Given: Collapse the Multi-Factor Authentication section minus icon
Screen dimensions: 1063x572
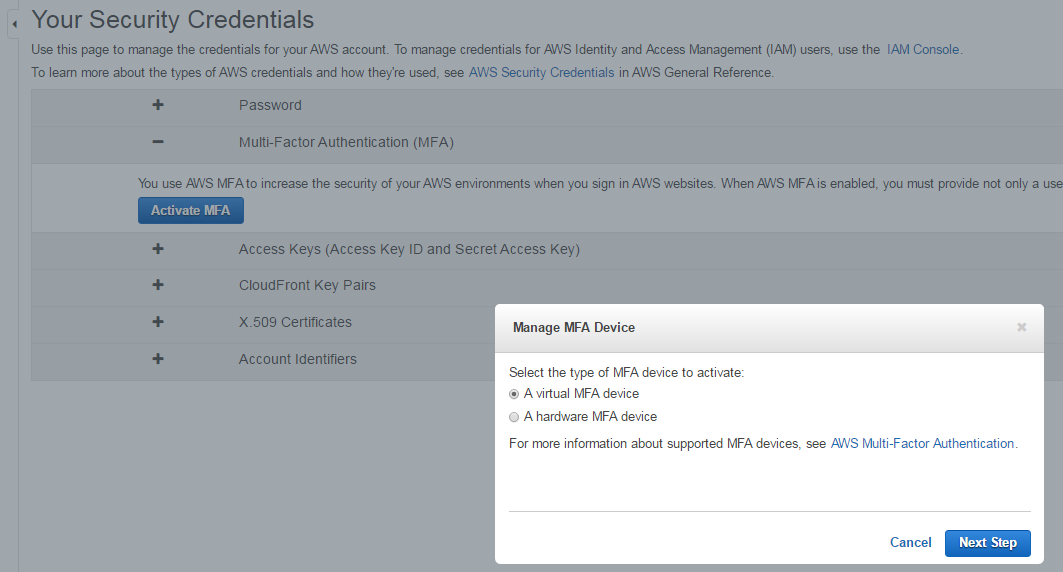Looking at the screenshot, I should [x=158, y=142].
